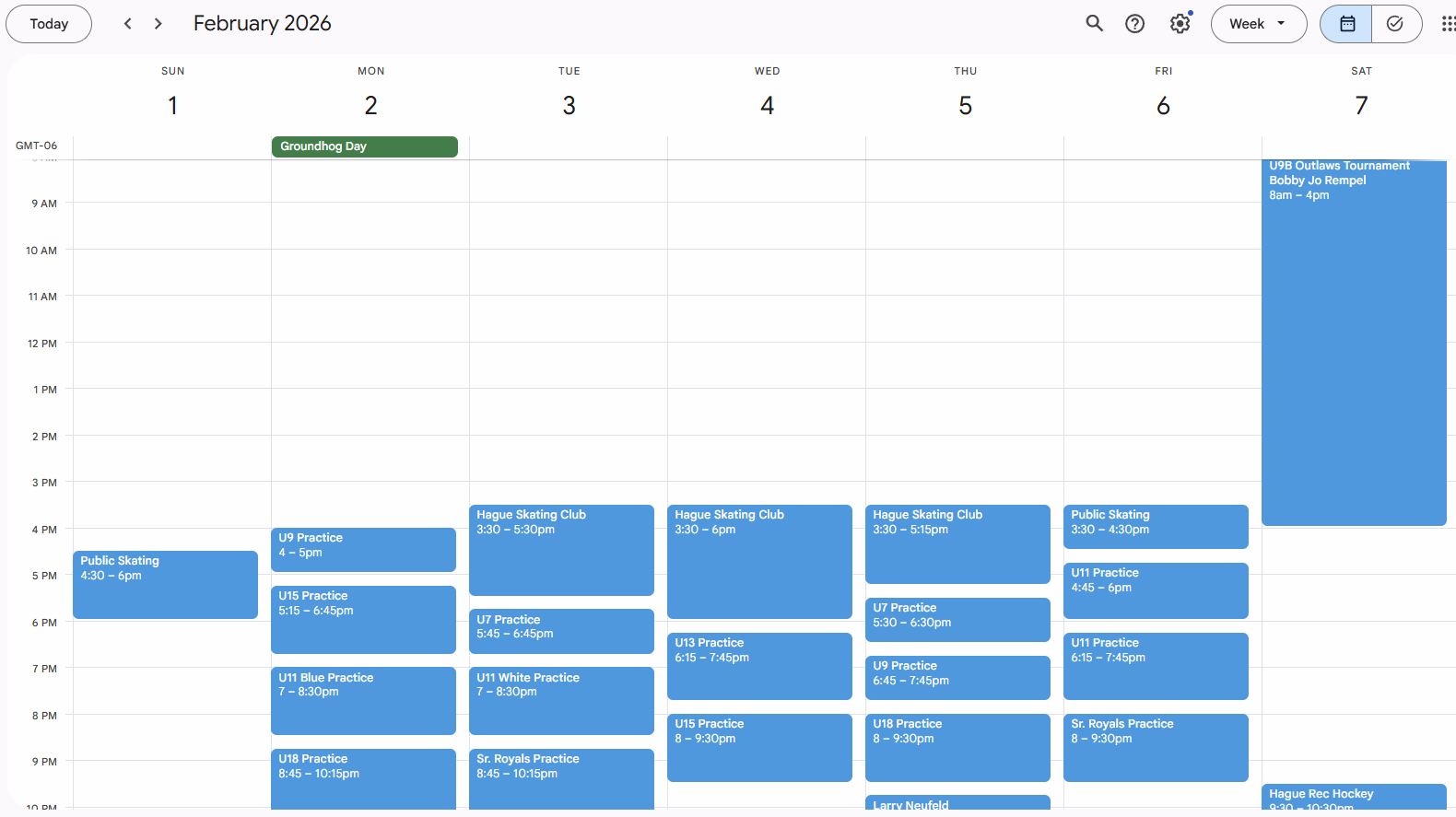Open the U11 Blue Practice event

click(x=363, y=700)
